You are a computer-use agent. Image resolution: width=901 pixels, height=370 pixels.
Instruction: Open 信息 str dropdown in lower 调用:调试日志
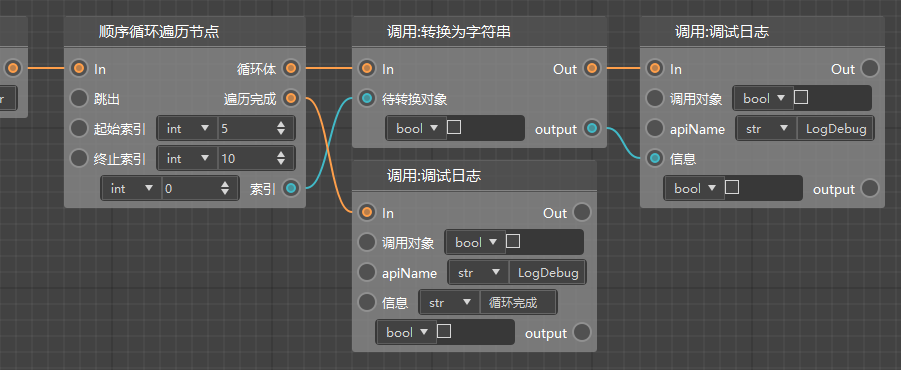450,302
